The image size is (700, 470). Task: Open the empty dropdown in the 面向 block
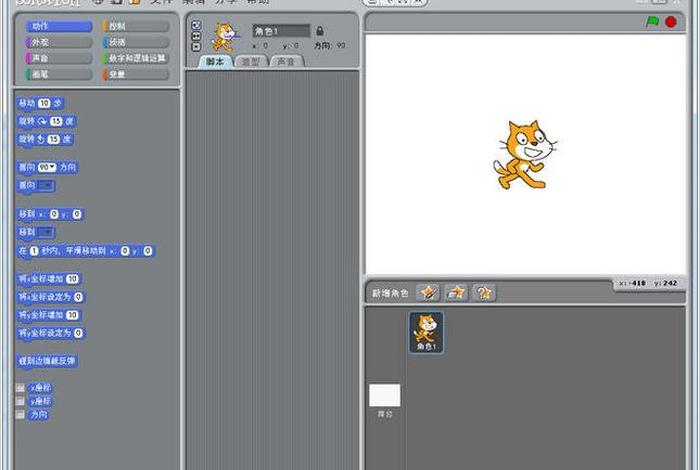(x=46, y=185)
